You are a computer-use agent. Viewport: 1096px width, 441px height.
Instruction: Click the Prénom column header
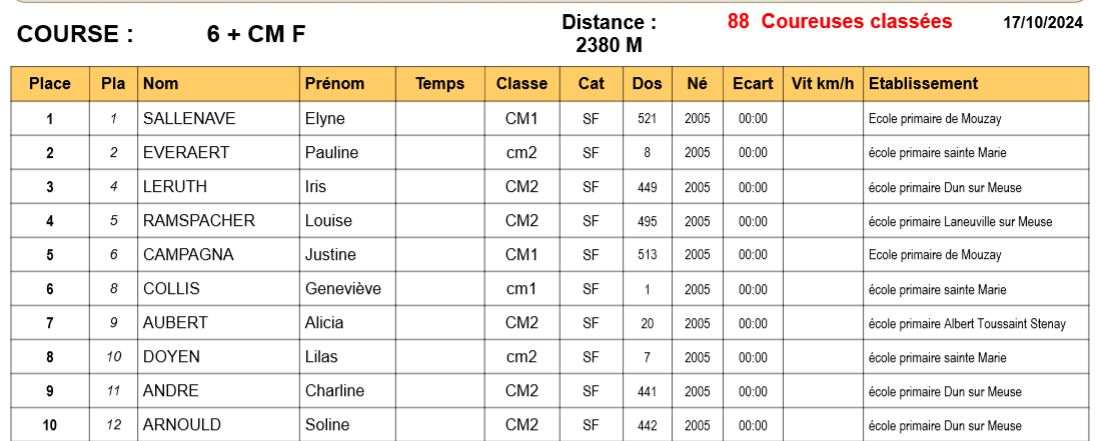tap(347, 84)
